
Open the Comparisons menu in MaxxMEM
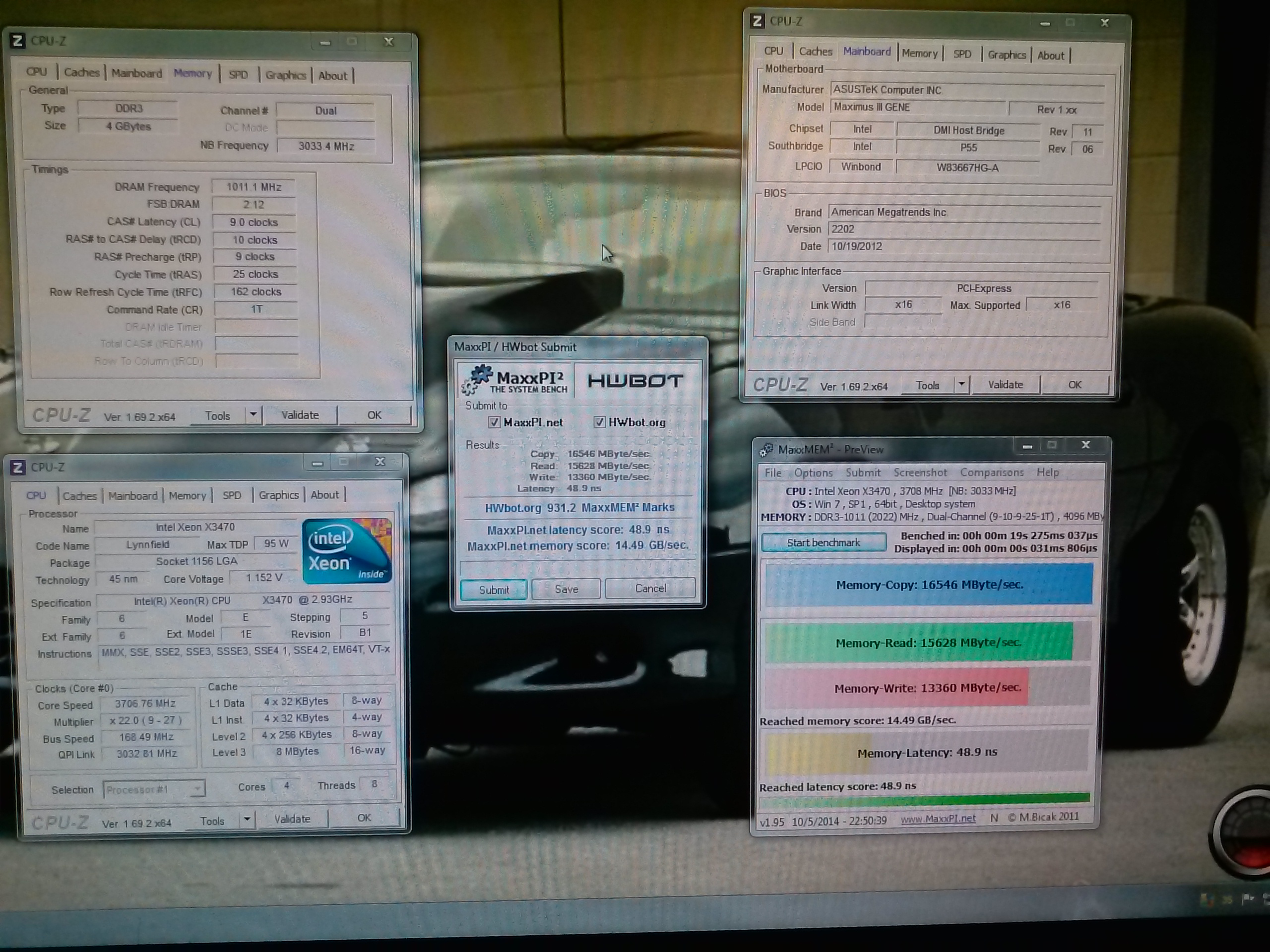(x=992, y=472)
